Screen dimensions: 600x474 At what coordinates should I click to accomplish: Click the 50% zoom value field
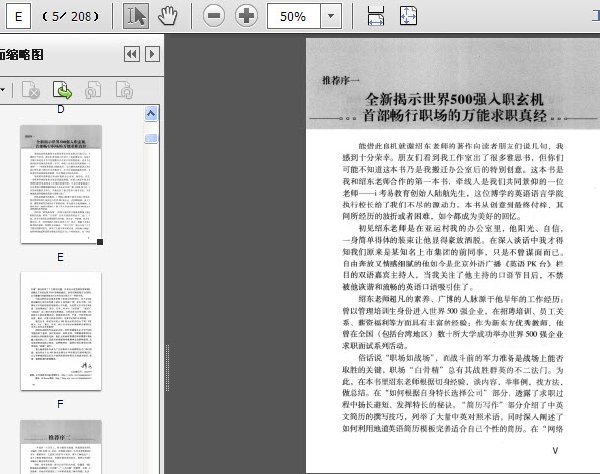293,16
